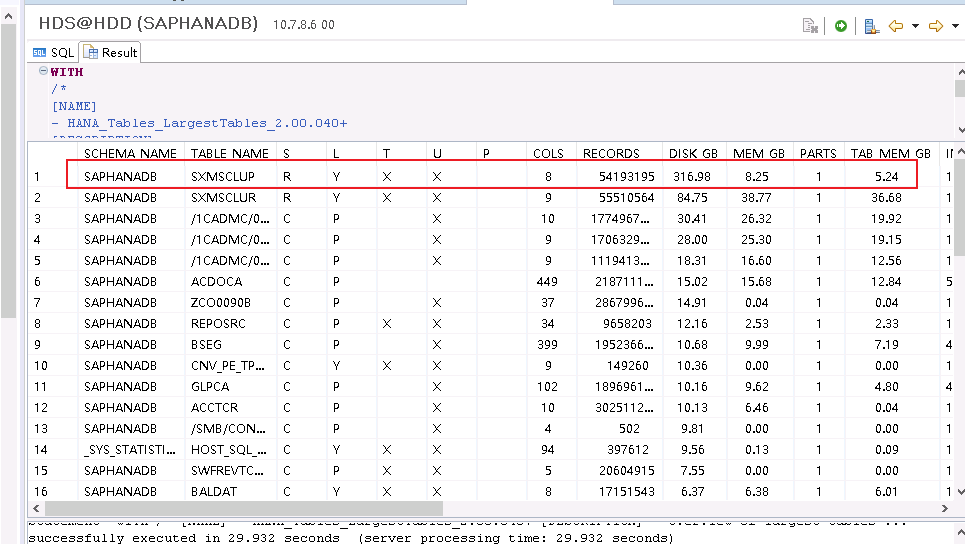Click the DISK GB column header

pos(693,153)
